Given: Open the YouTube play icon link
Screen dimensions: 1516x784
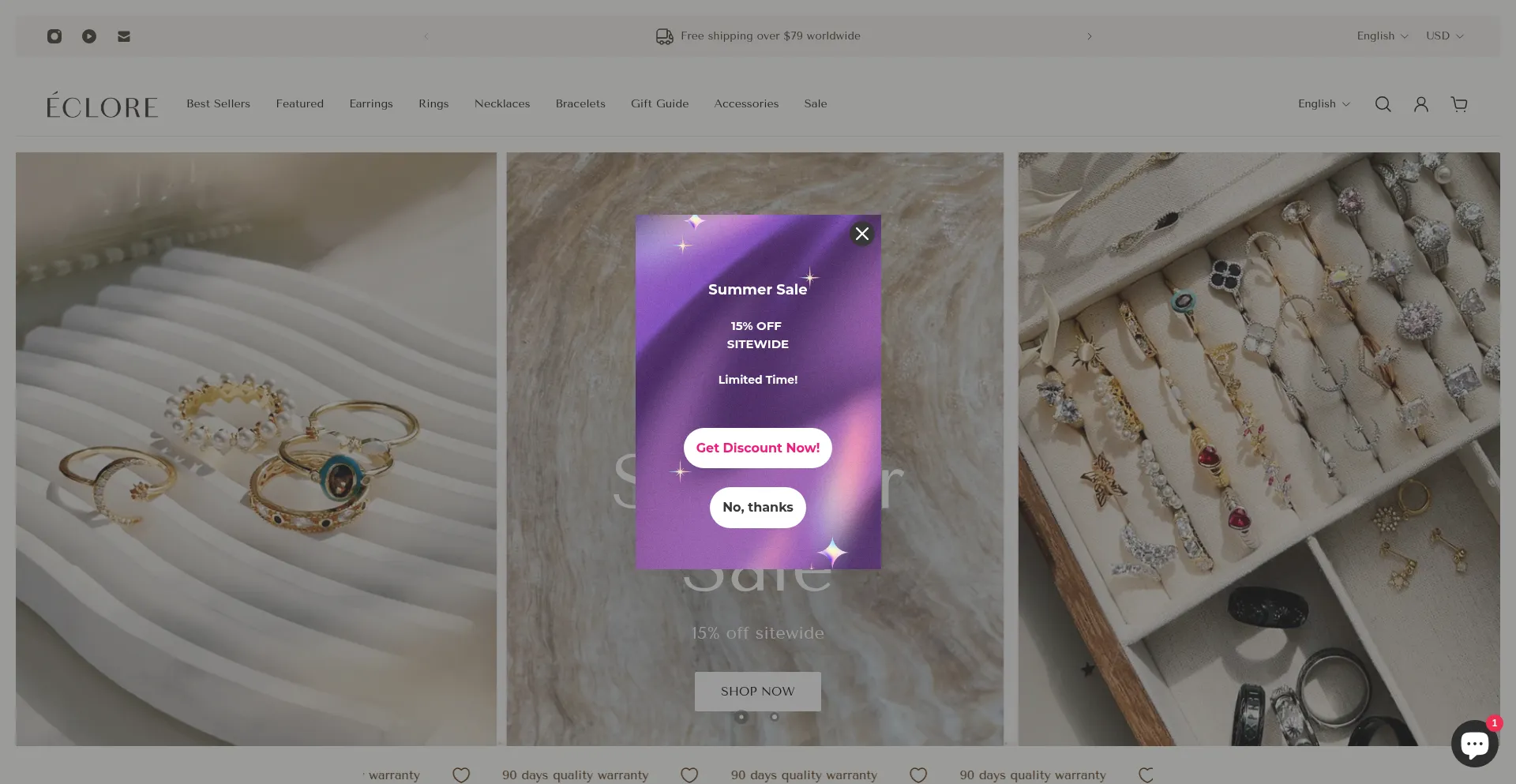Looking at the screenshot, I should 89,36.
